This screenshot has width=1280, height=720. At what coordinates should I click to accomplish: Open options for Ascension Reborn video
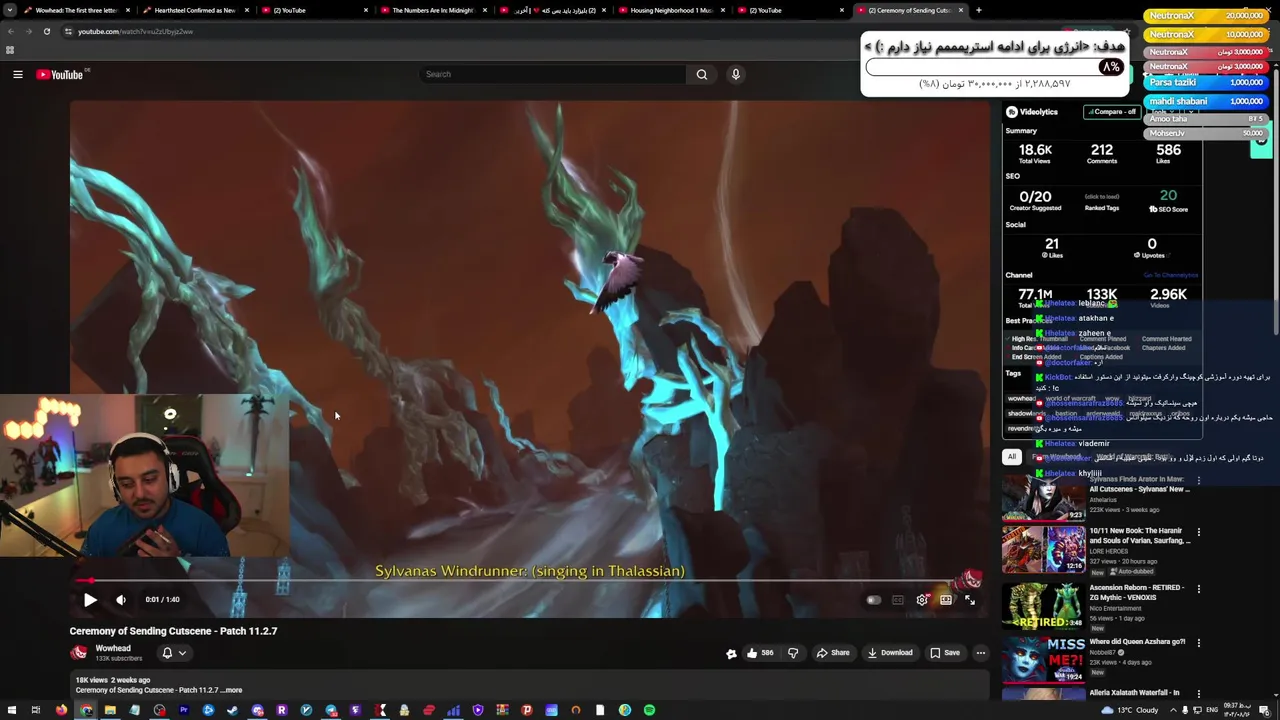(x=1199, y=589)
